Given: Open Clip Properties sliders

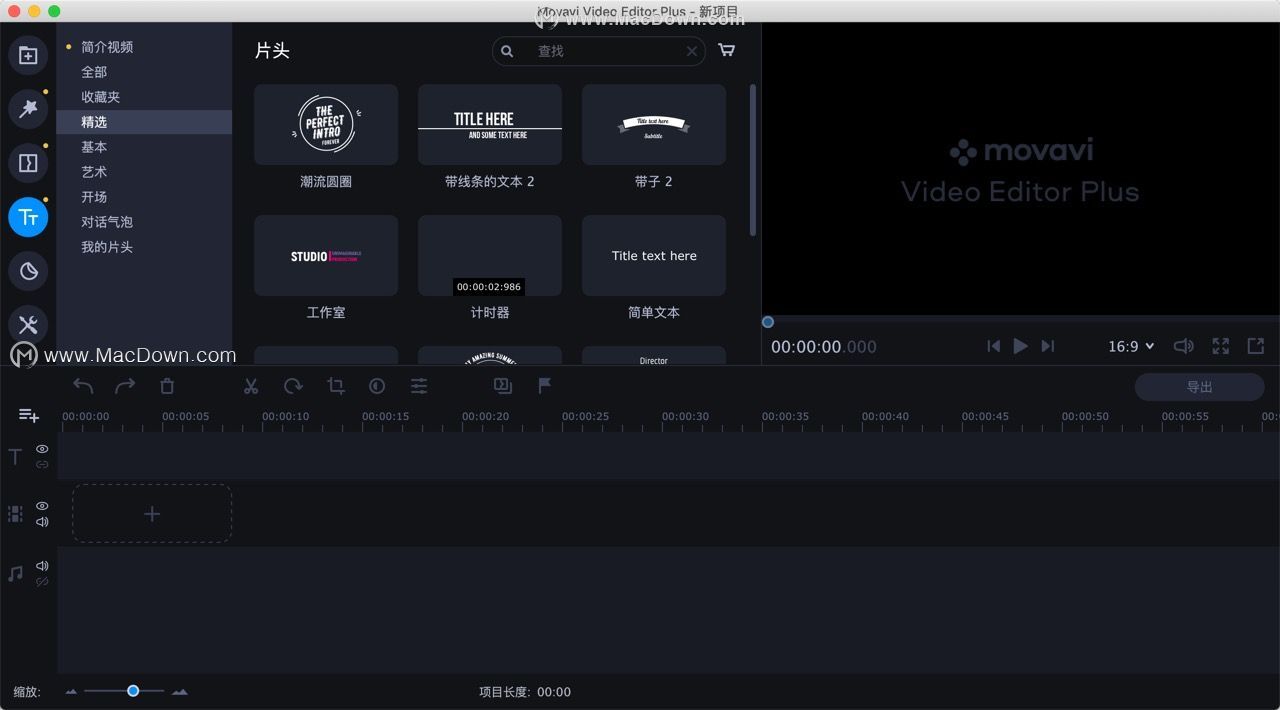Looking at the screenshot, I should pyautogui.click(x=419, y=386).
